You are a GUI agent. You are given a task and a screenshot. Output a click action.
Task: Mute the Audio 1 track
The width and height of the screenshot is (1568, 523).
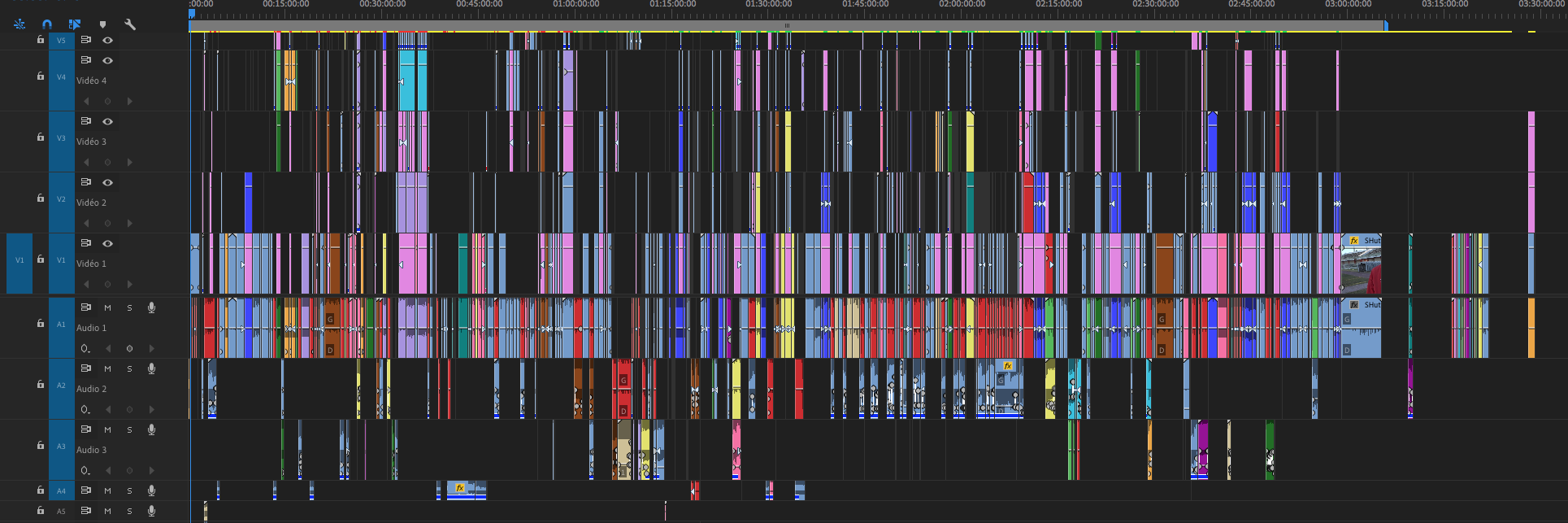[107, 307]
